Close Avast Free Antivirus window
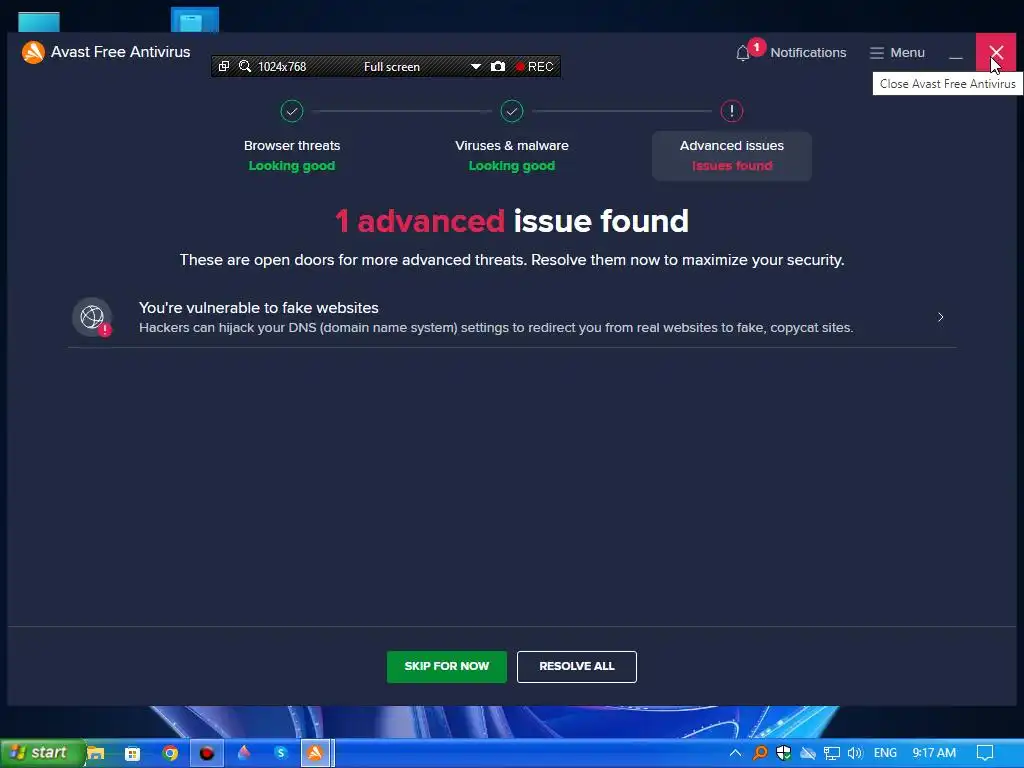The width and height of the screenshot is (1024, 768). click(996, 53)
